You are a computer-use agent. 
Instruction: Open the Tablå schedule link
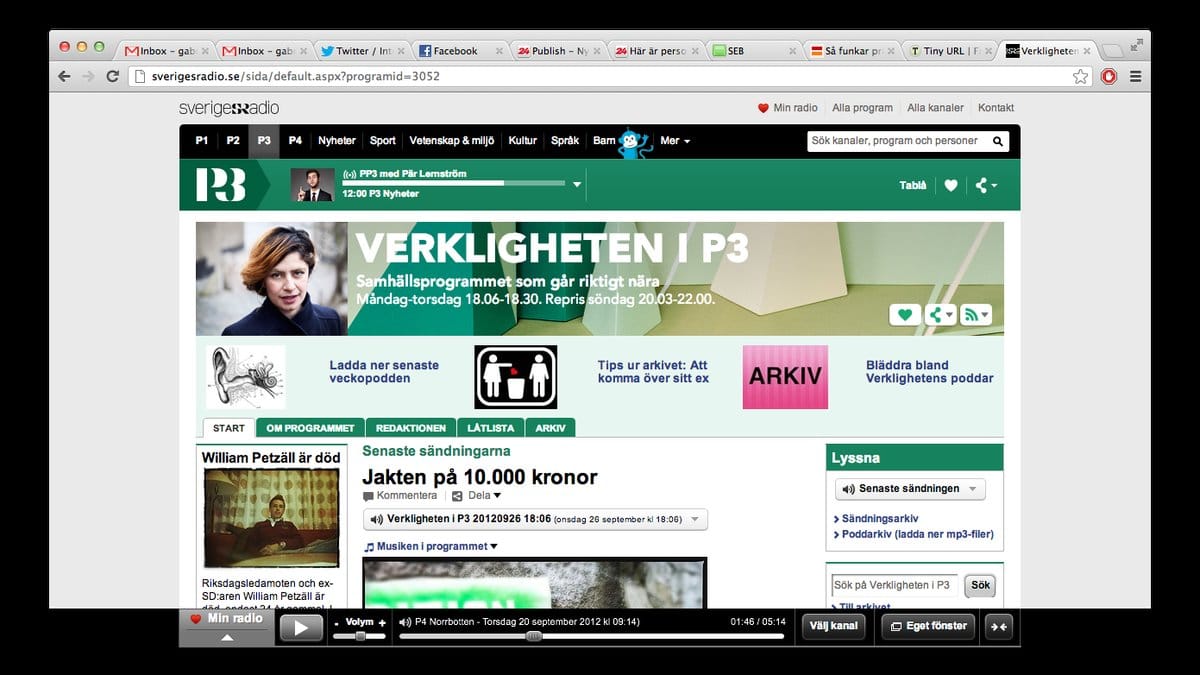pos(913,185)
